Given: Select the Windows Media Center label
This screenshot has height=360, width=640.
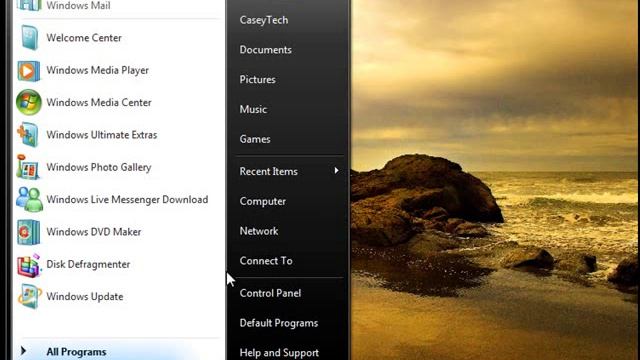Looking at the screenshot, I should pos(99,102).
